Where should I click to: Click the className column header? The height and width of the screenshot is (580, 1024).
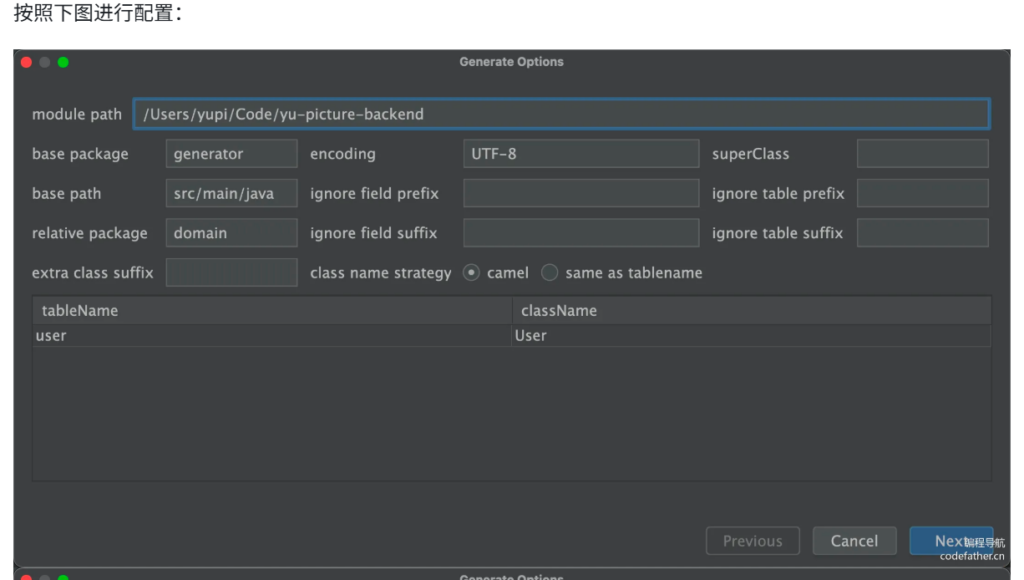751,311
